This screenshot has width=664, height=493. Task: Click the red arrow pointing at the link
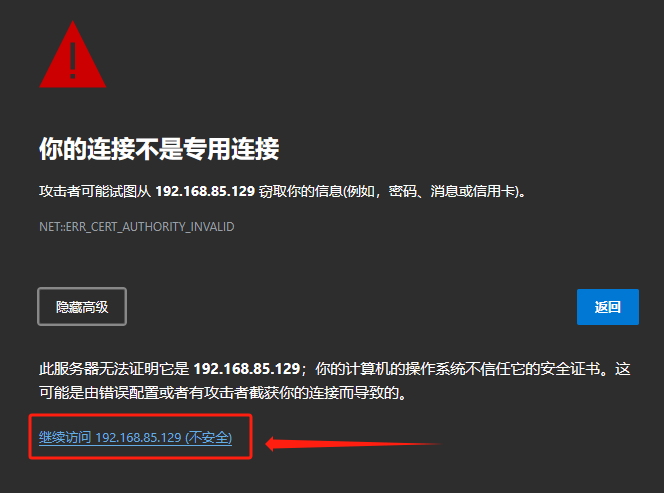354,444
